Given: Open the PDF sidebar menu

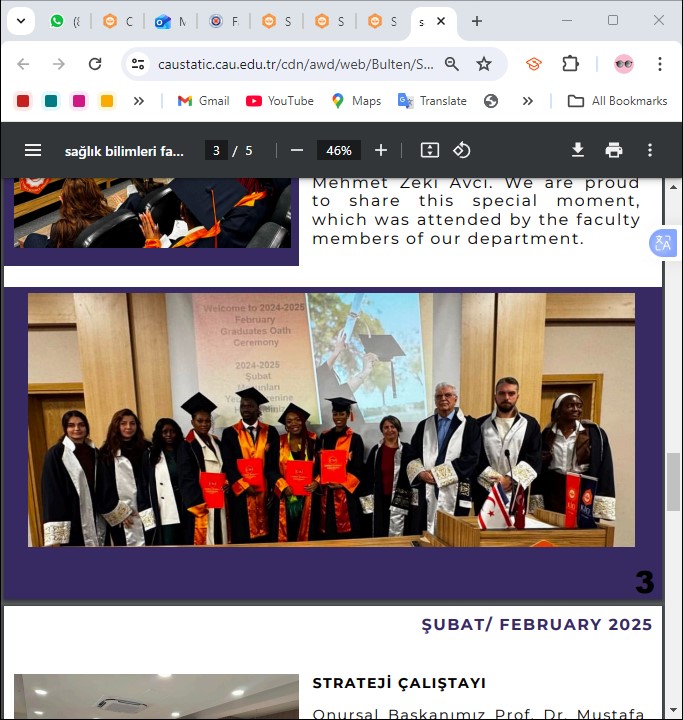Looking at the screenshot, I should coord(33,150).
